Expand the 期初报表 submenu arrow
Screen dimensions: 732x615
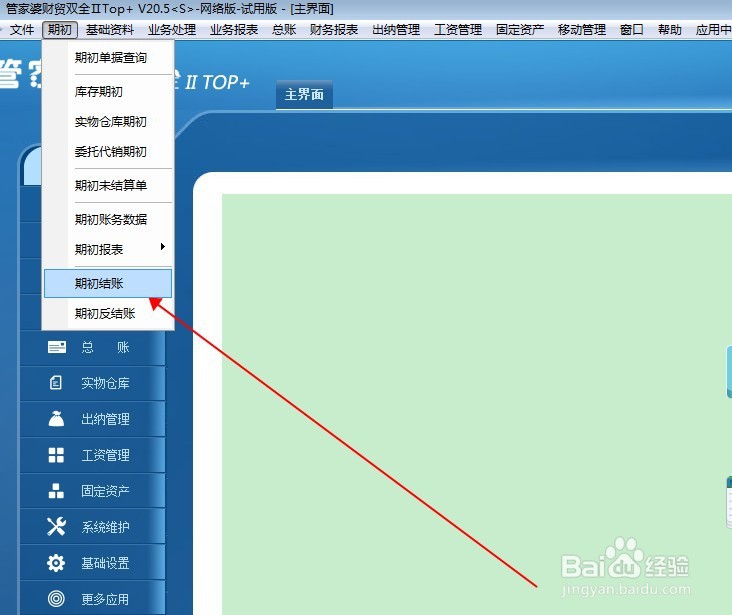pyautogui.click(x=162, y=247)
